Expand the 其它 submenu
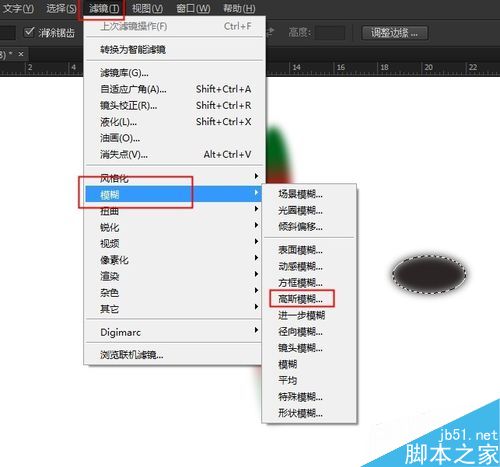Screen dimensions: 500x467 174,309
